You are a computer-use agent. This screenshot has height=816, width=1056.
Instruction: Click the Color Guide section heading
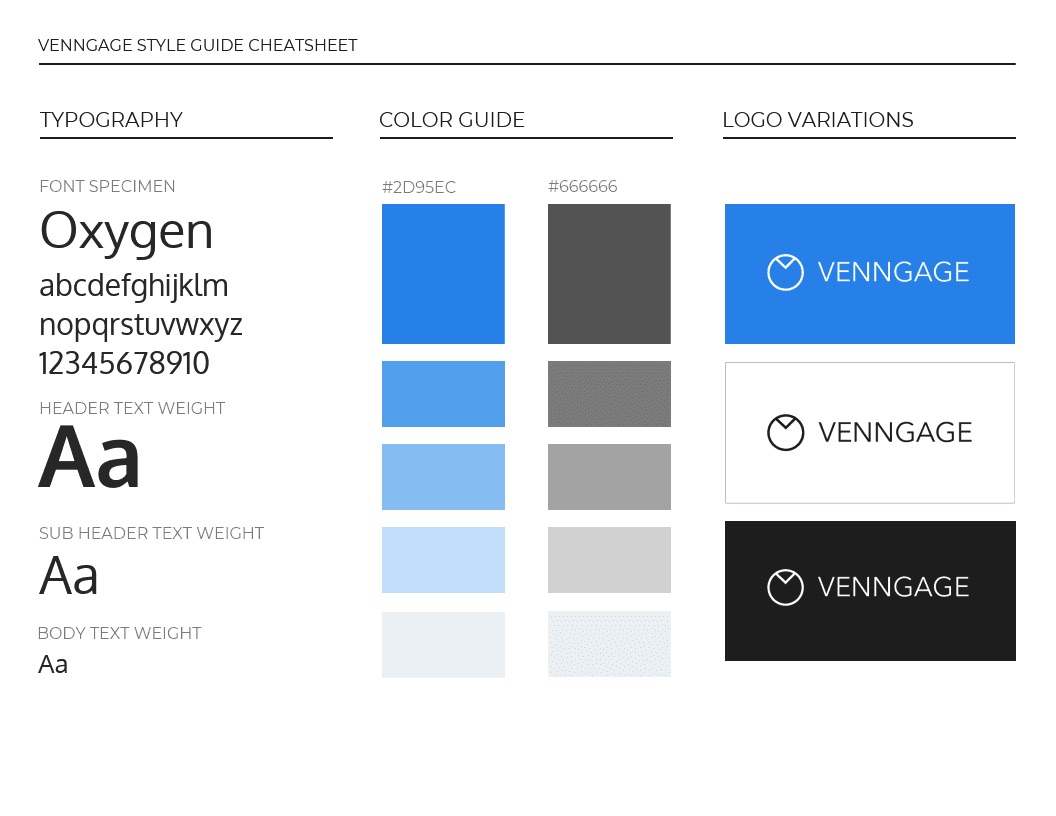pyautogui.click(x=452, y=120)
